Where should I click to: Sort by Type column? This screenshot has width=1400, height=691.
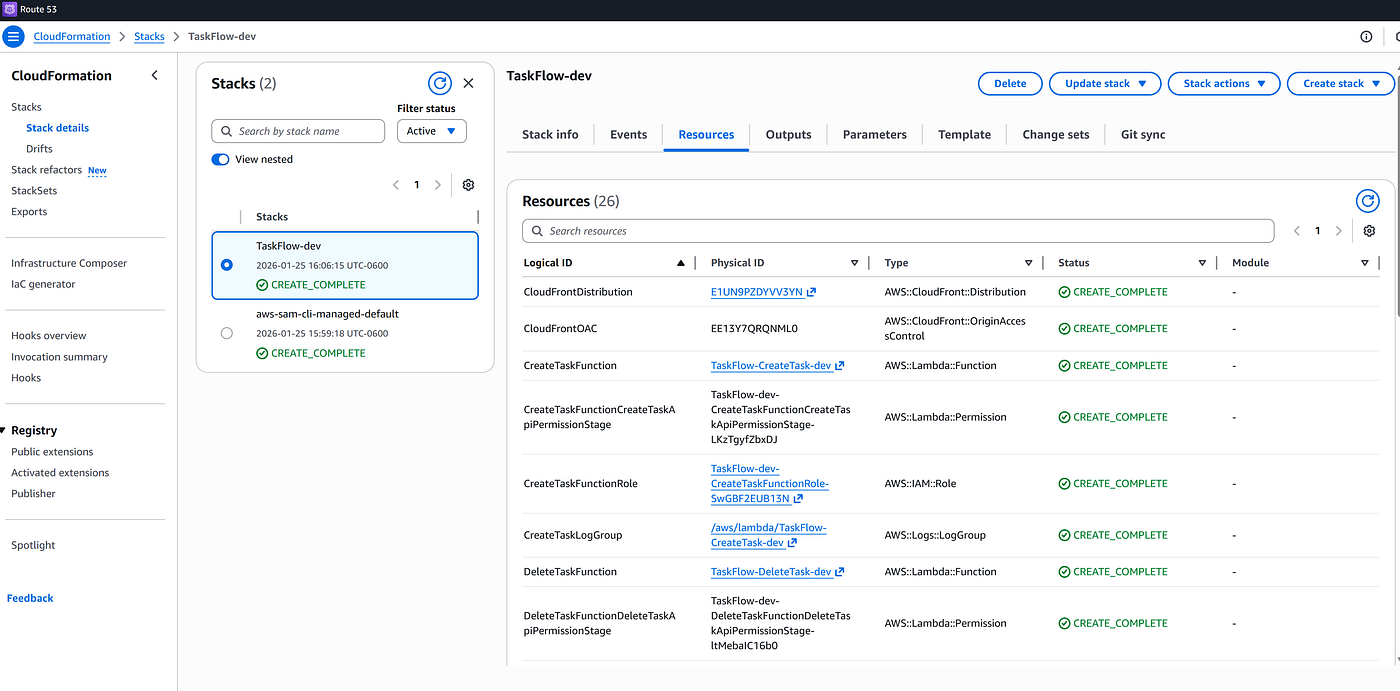point(1029,263)
